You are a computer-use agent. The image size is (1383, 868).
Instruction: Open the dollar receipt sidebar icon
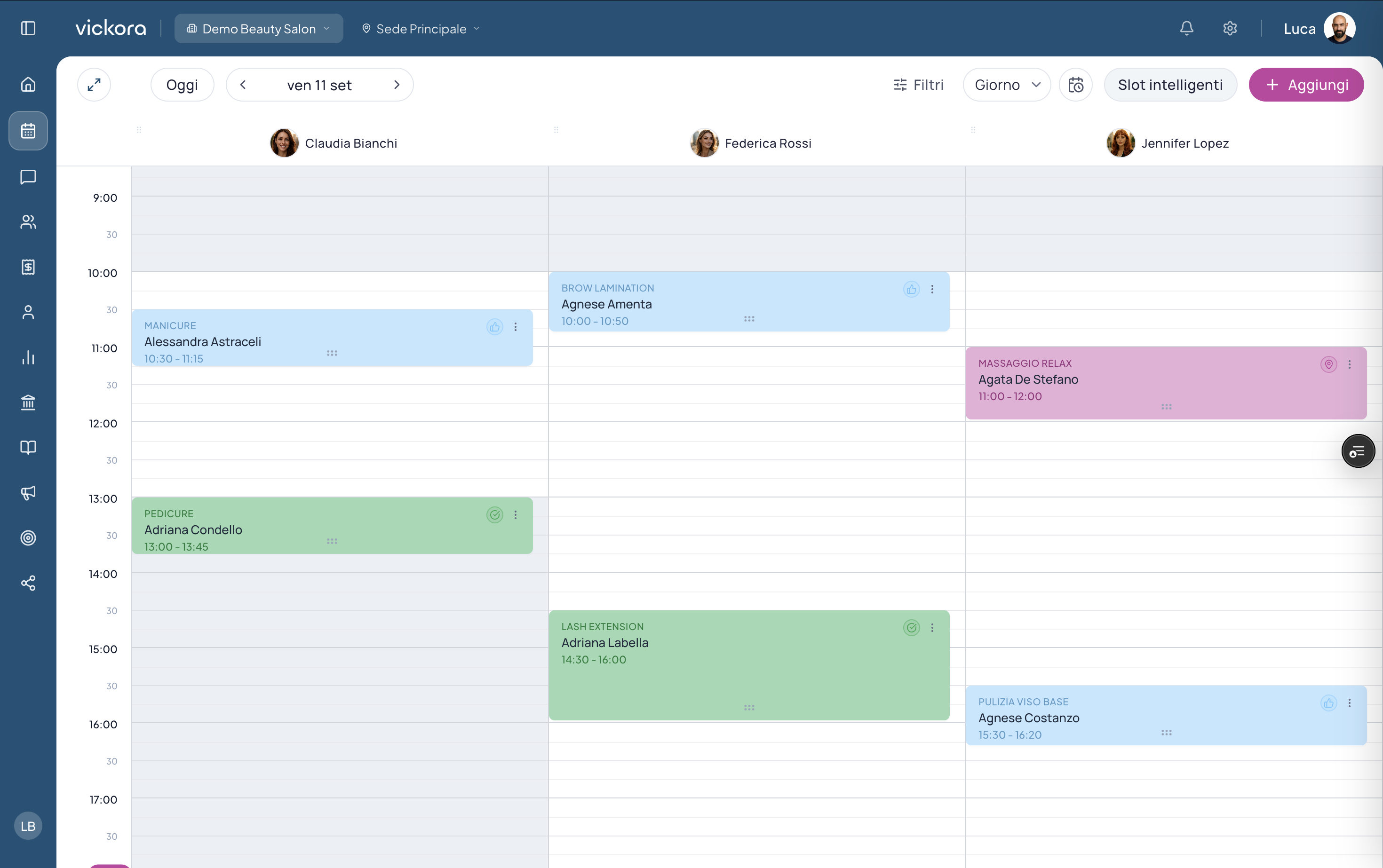click(28, 267)
